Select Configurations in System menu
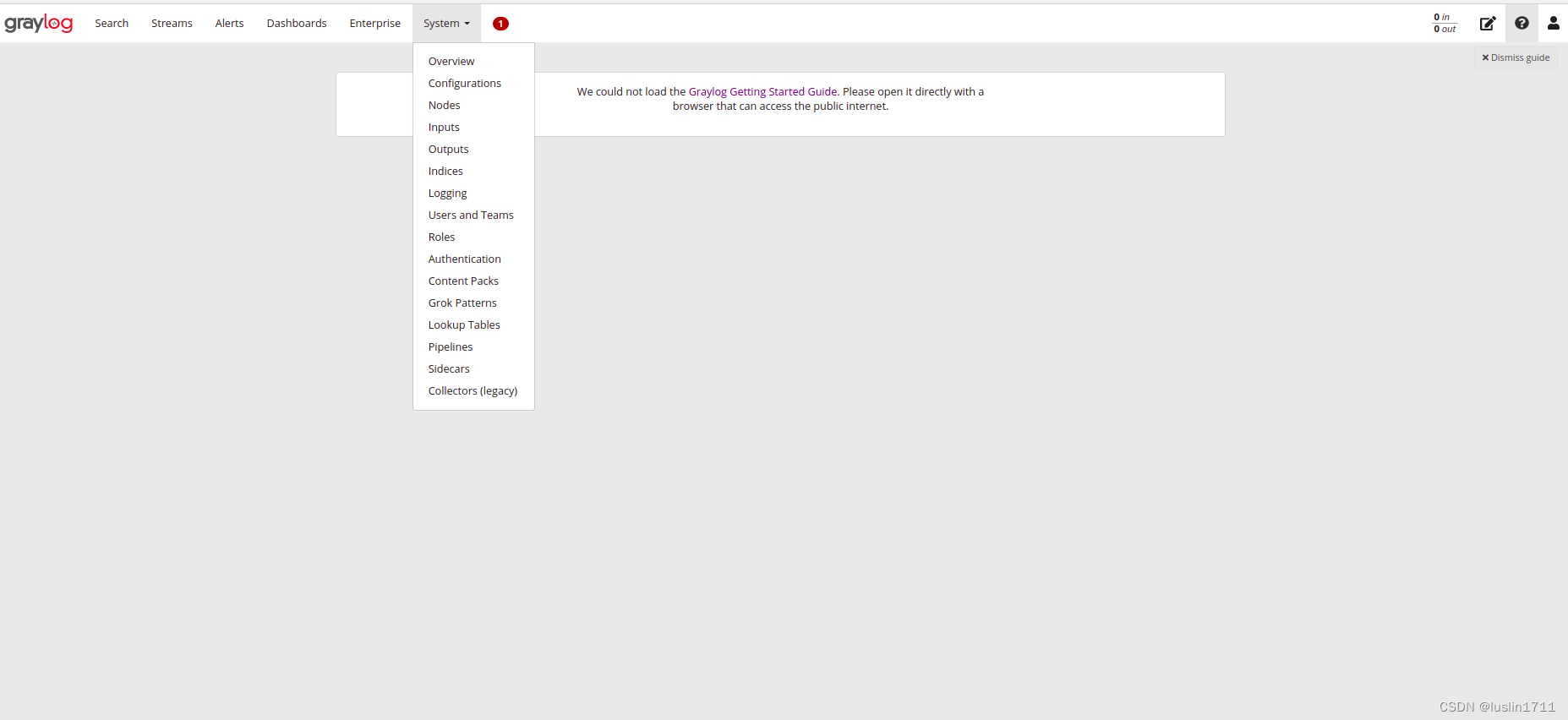Screen dimensions: 1568x720 tap(473, 83)
